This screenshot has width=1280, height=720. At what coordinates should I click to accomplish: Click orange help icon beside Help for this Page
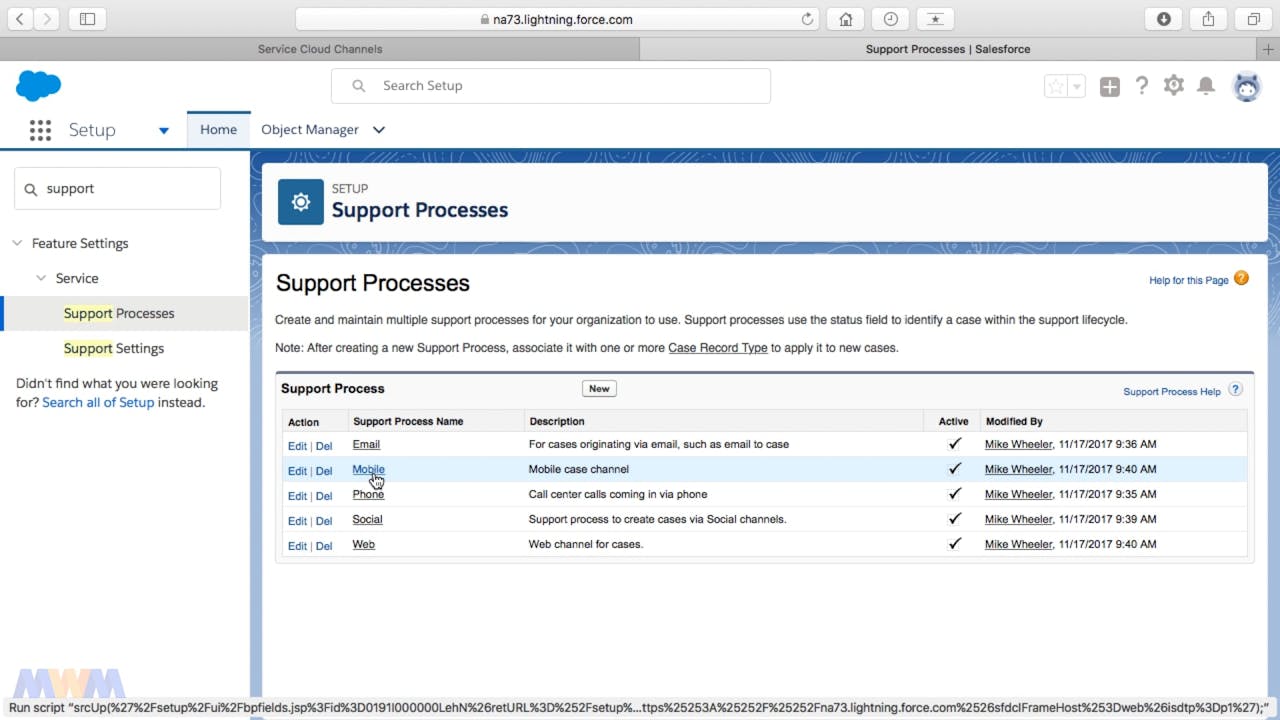1241,279
